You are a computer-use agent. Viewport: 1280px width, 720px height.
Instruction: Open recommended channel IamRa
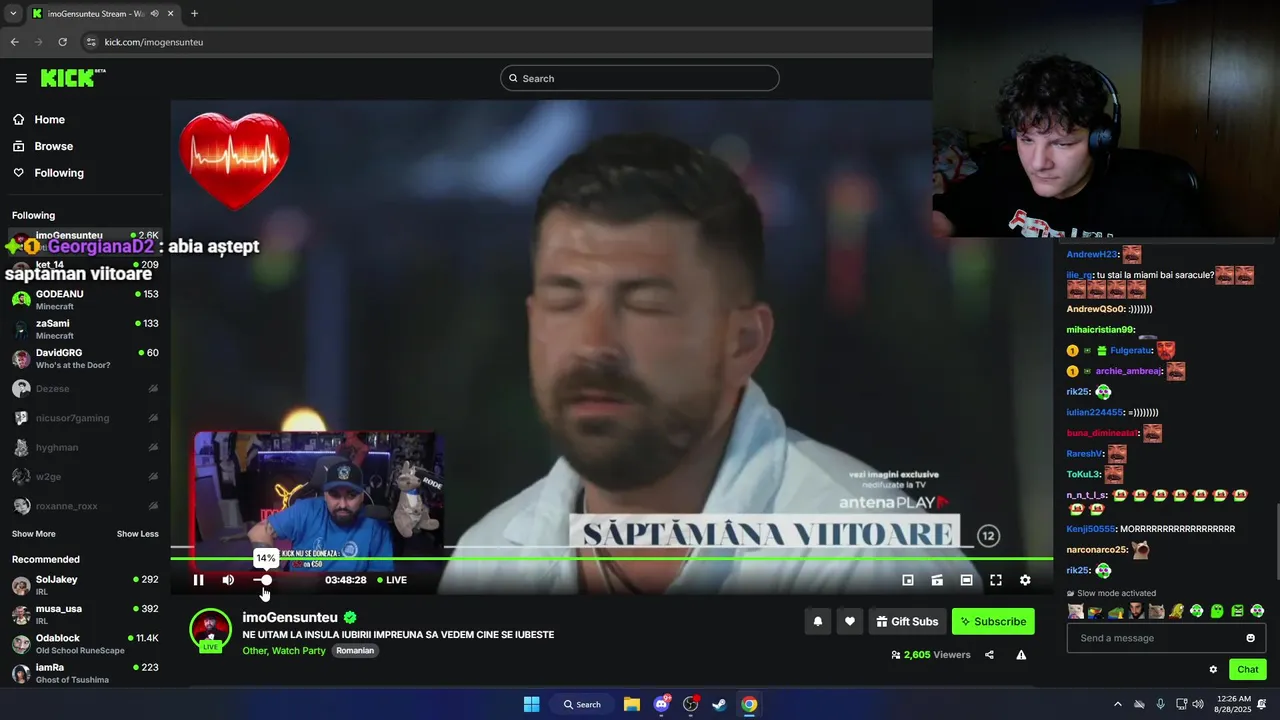[85, 673]
